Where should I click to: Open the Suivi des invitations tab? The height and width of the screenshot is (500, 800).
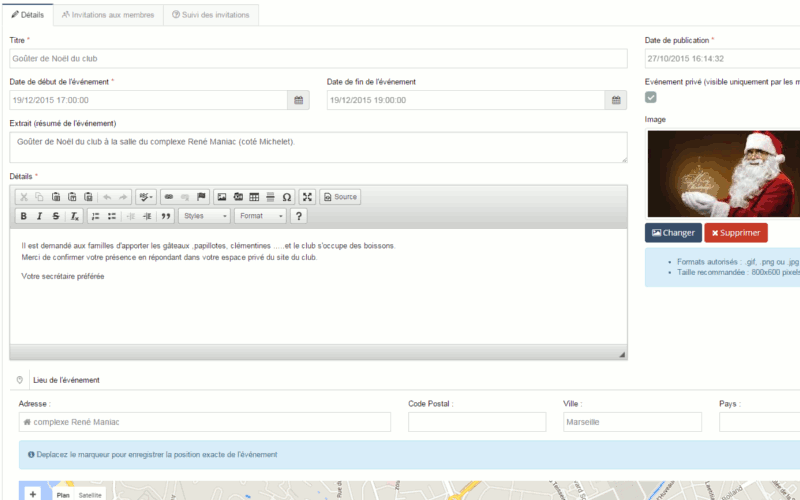(211, 15)
